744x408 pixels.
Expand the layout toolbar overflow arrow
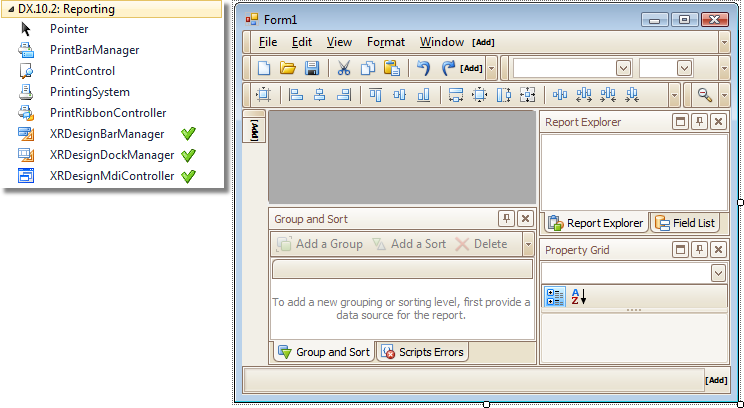point(674,95)
